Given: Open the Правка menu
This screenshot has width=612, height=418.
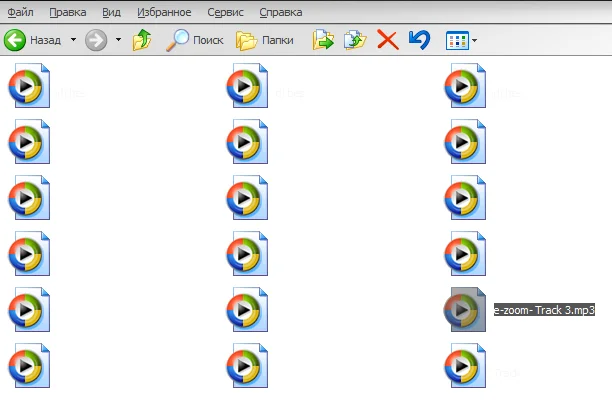Looking at the screenshot, I should pyautogui.click(x=68, y=12).
